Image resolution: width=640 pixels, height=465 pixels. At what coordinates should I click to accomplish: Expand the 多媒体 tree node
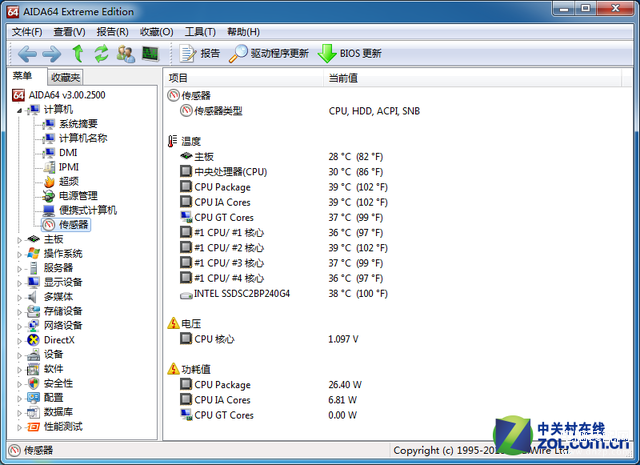(x=19, y=297)
